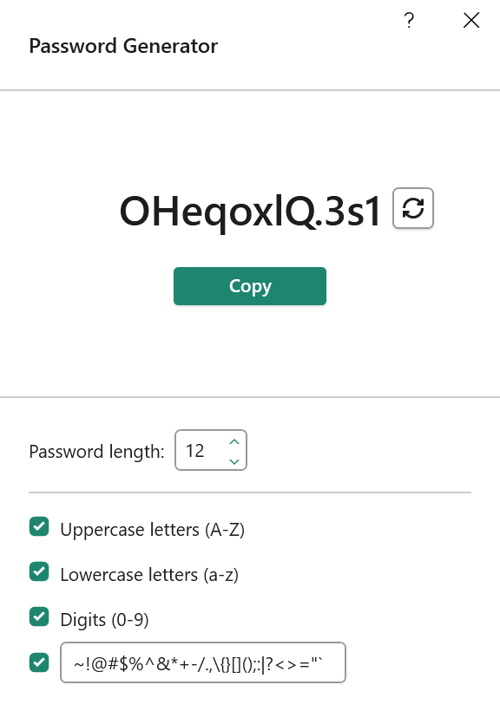Click the divider line under the header
Viewport: 500px width, 711px height.
(x=250, y=90)
